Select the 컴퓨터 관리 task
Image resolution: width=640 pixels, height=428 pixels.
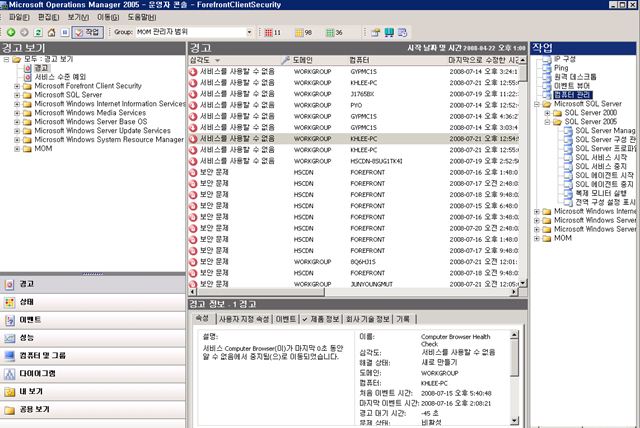(572, 95)
